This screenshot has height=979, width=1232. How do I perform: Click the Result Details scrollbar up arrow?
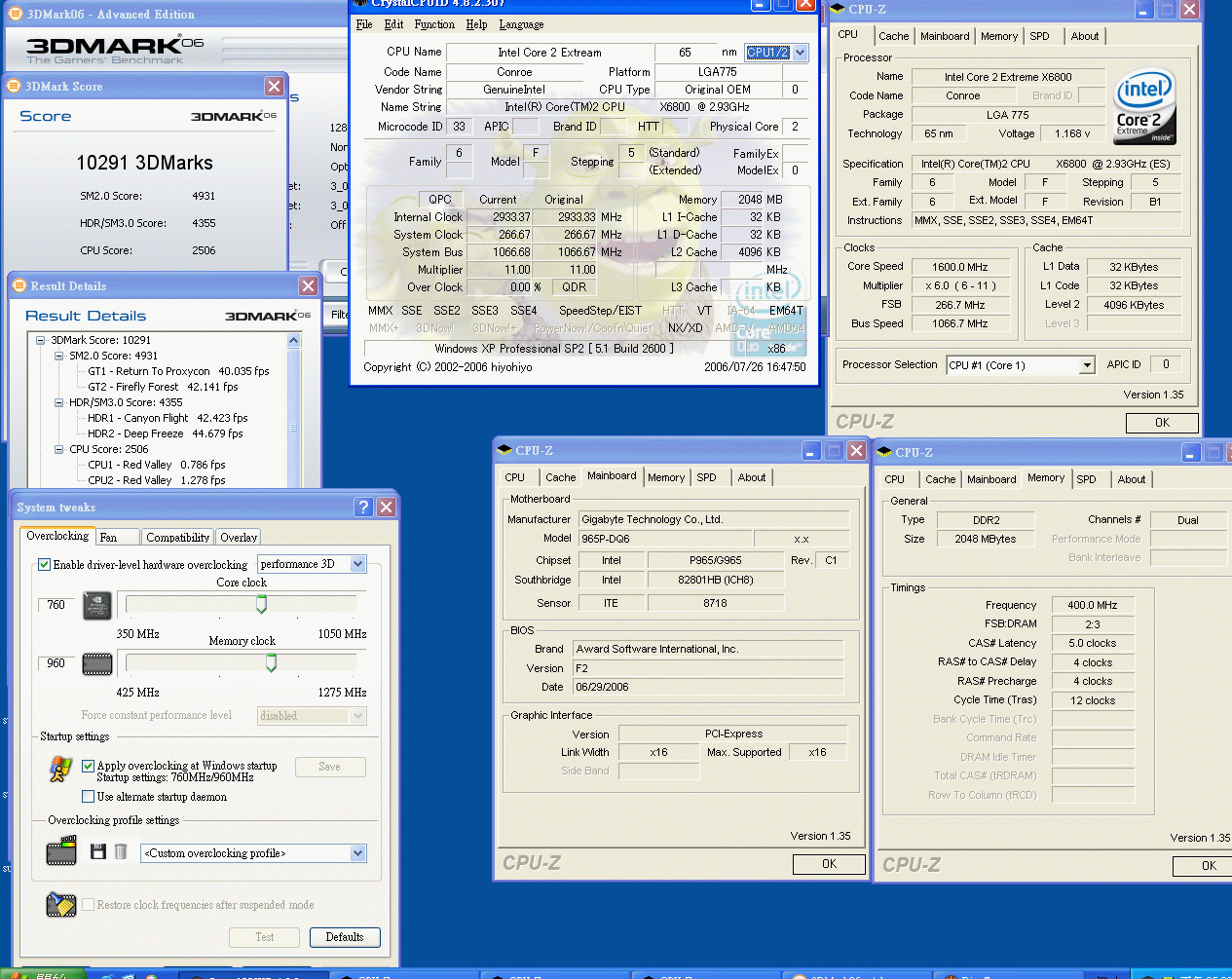[294, 340]
